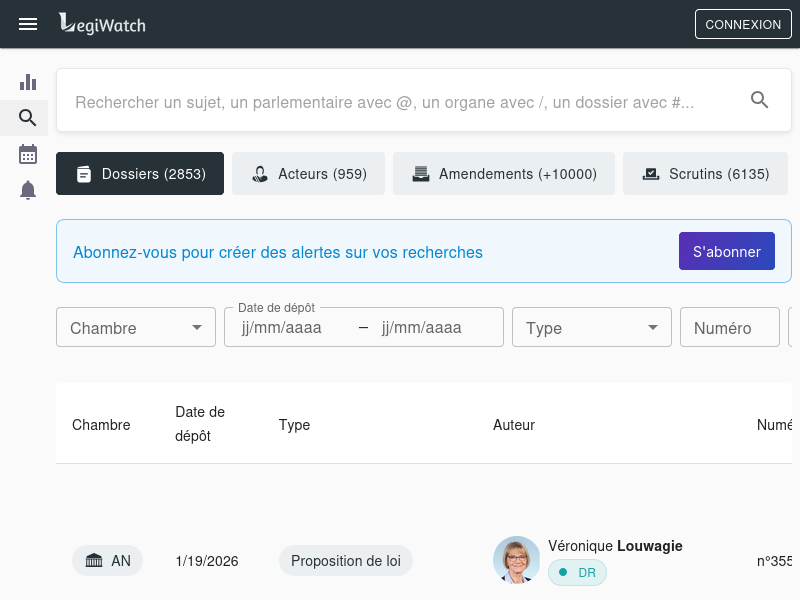Open the Scrutins (6135) tab
The image size is (800, 600).
point(705,174)
